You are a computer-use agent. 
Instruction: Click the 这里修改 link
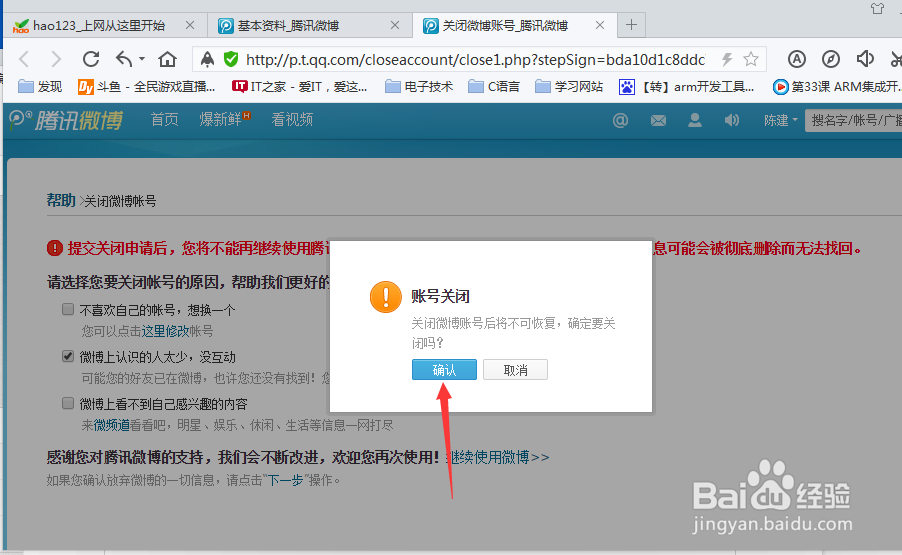166,331
